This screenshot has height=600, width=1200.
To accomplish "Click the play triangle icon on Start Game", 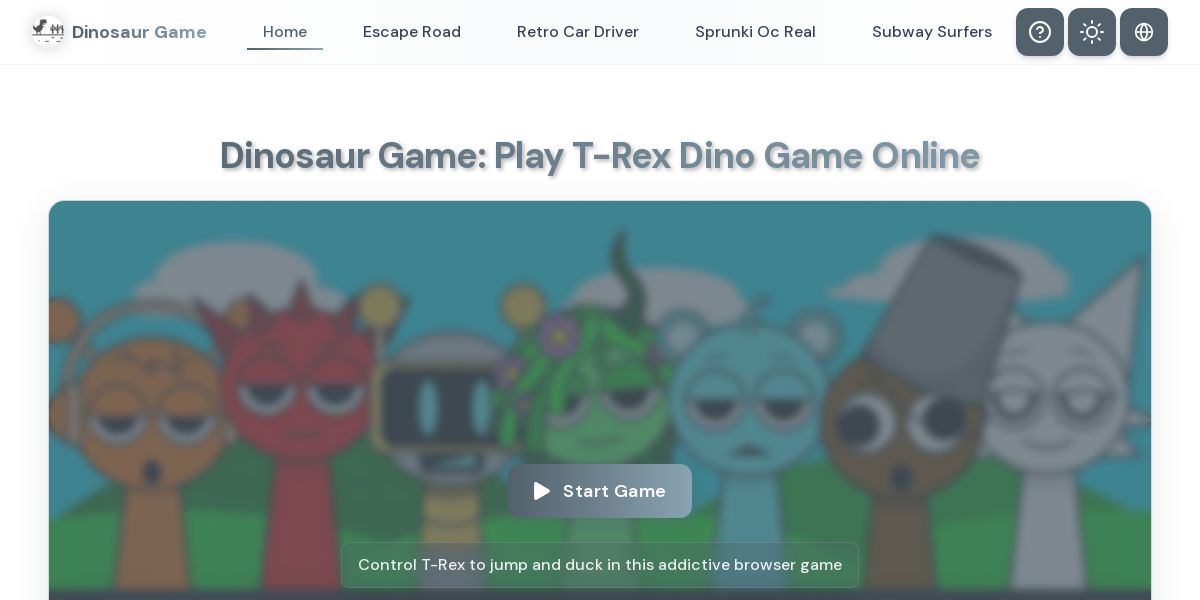I will (542, 491).
